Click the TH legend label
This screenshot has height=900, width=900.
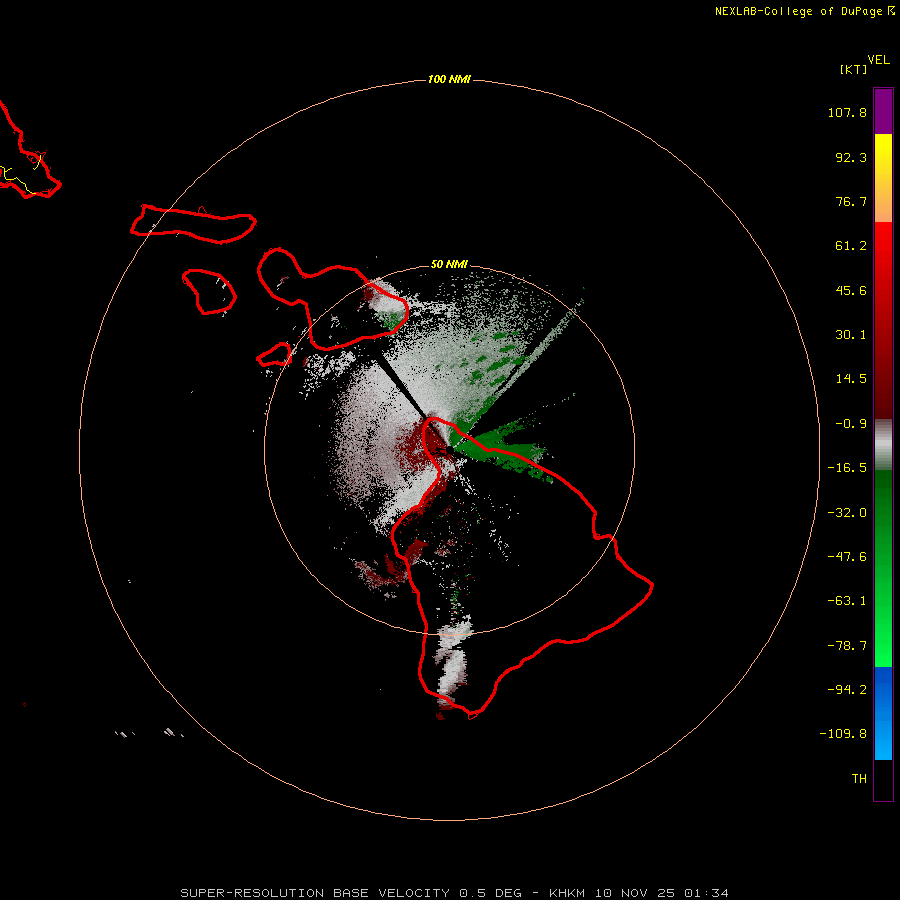(x=859, y=779)
